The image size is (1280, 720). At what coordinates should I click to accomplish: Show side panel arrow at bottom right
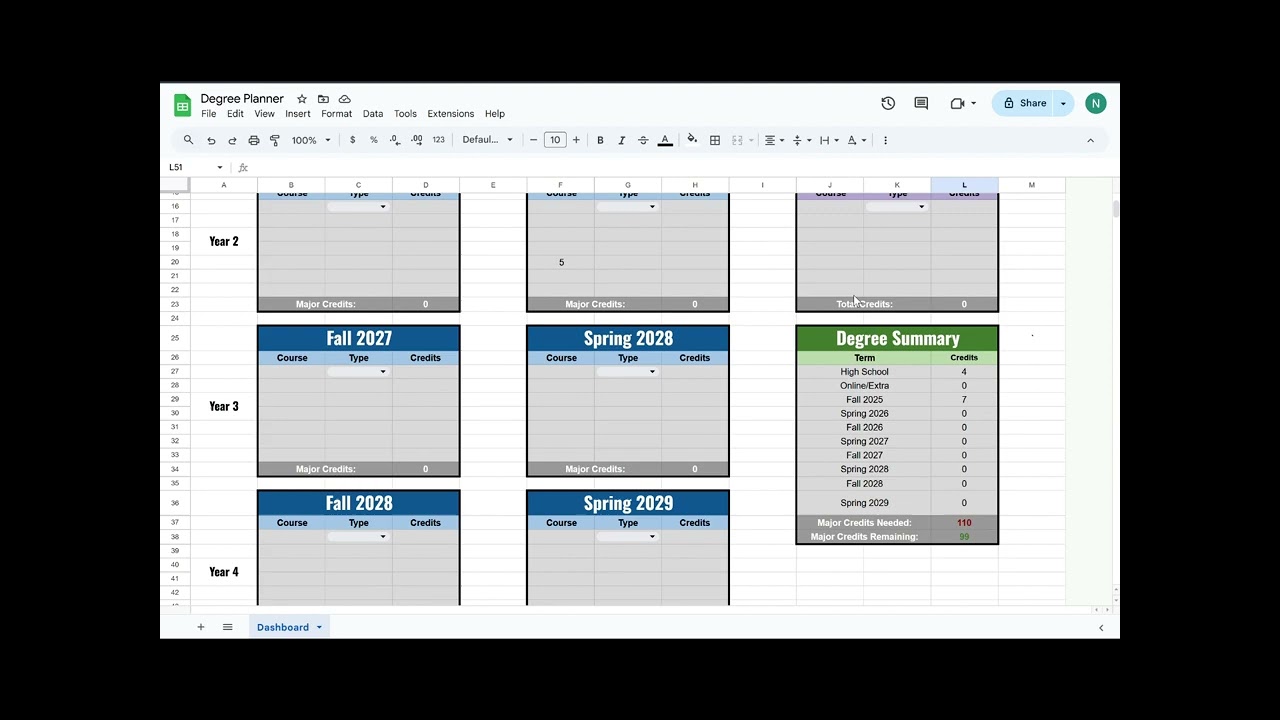[1101, 628]
